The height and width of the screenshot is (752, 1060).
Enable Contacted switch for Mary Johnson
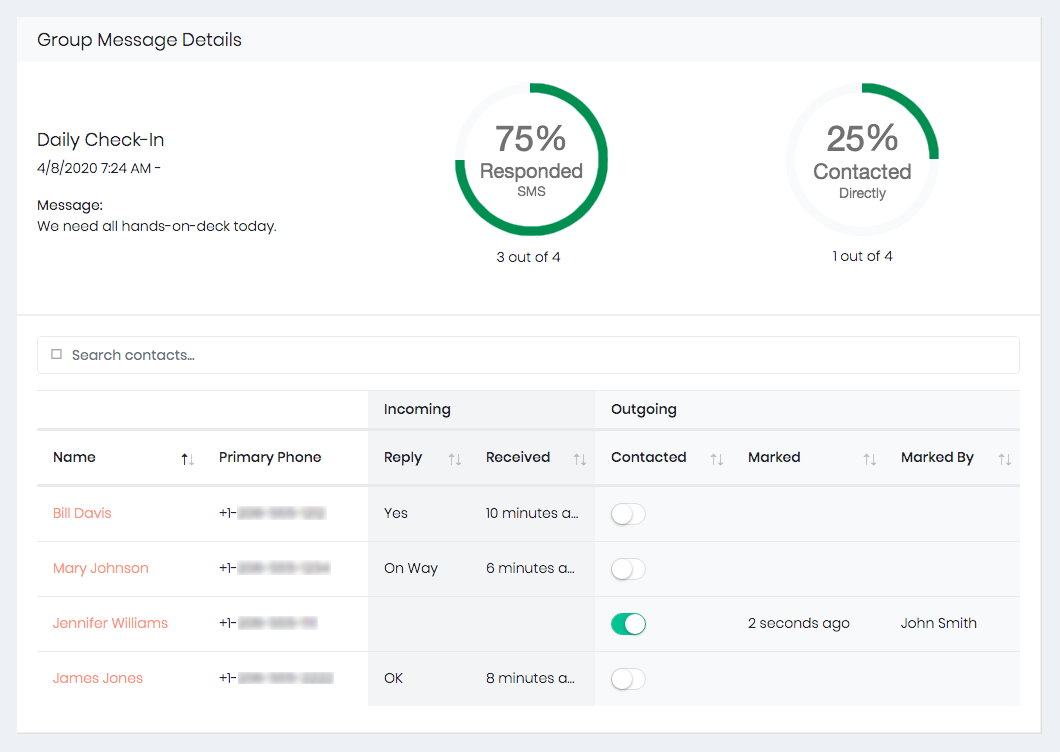pyautogui.click(x=628, y=569)
